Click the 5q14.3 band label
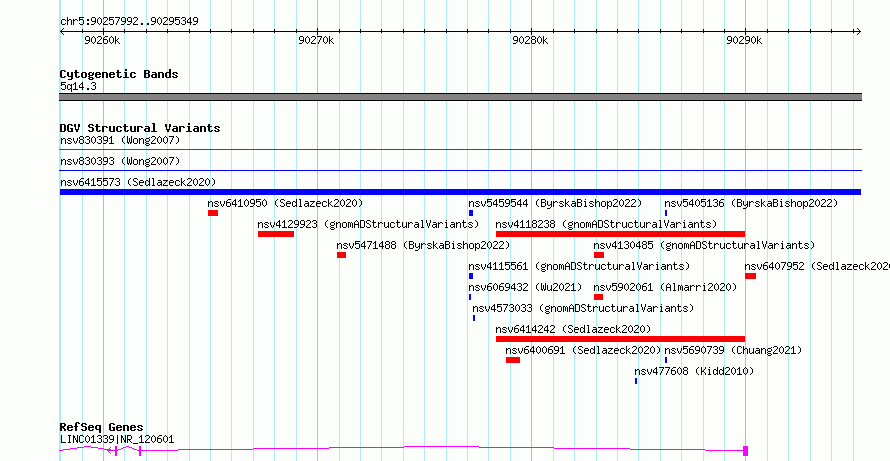Image resolution: width=890 pixels, height=461 pixels. click(x=78, y=86)
